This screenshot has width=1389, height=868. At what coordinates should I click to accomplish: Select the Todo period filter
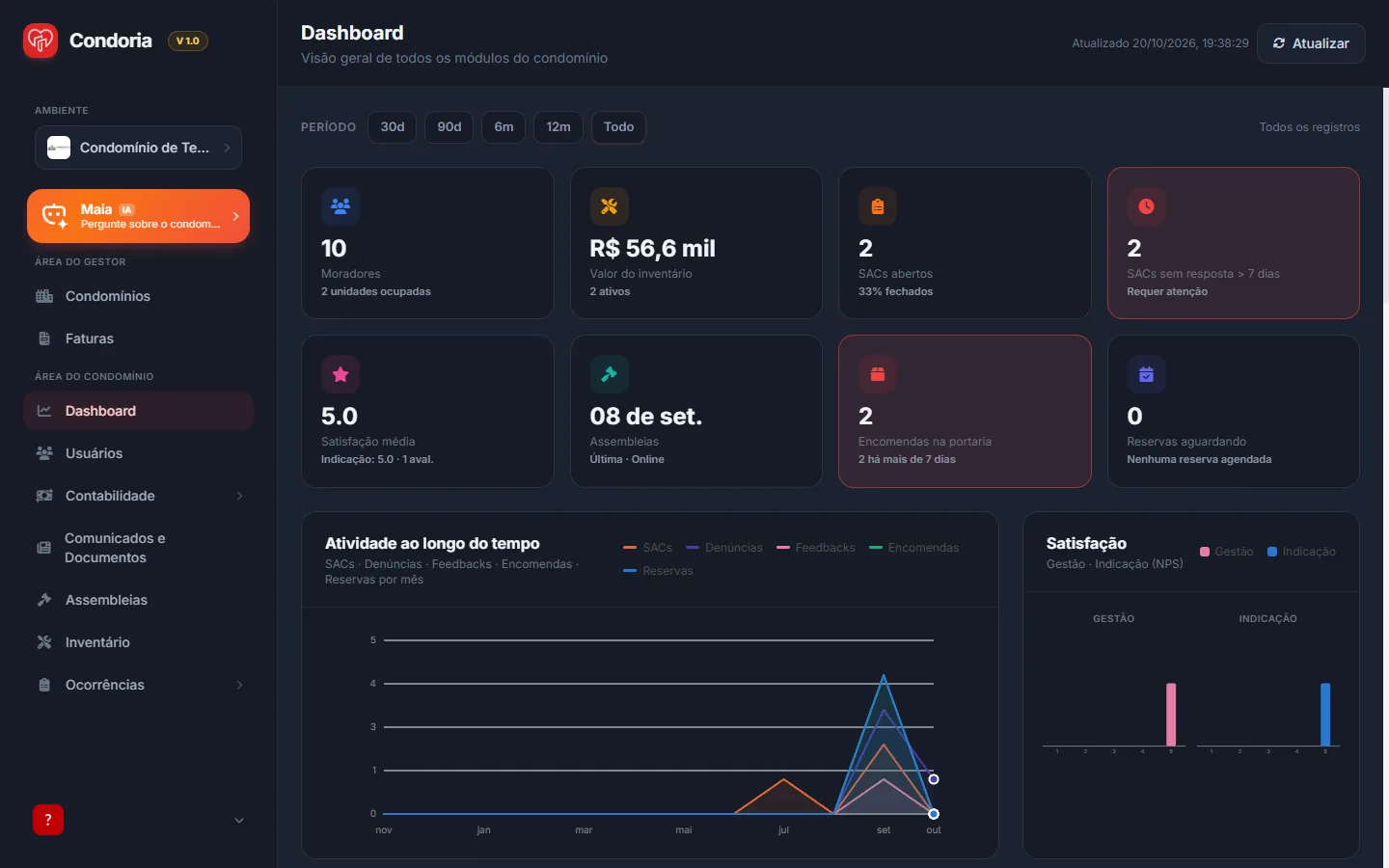click(x=618, y=127)
